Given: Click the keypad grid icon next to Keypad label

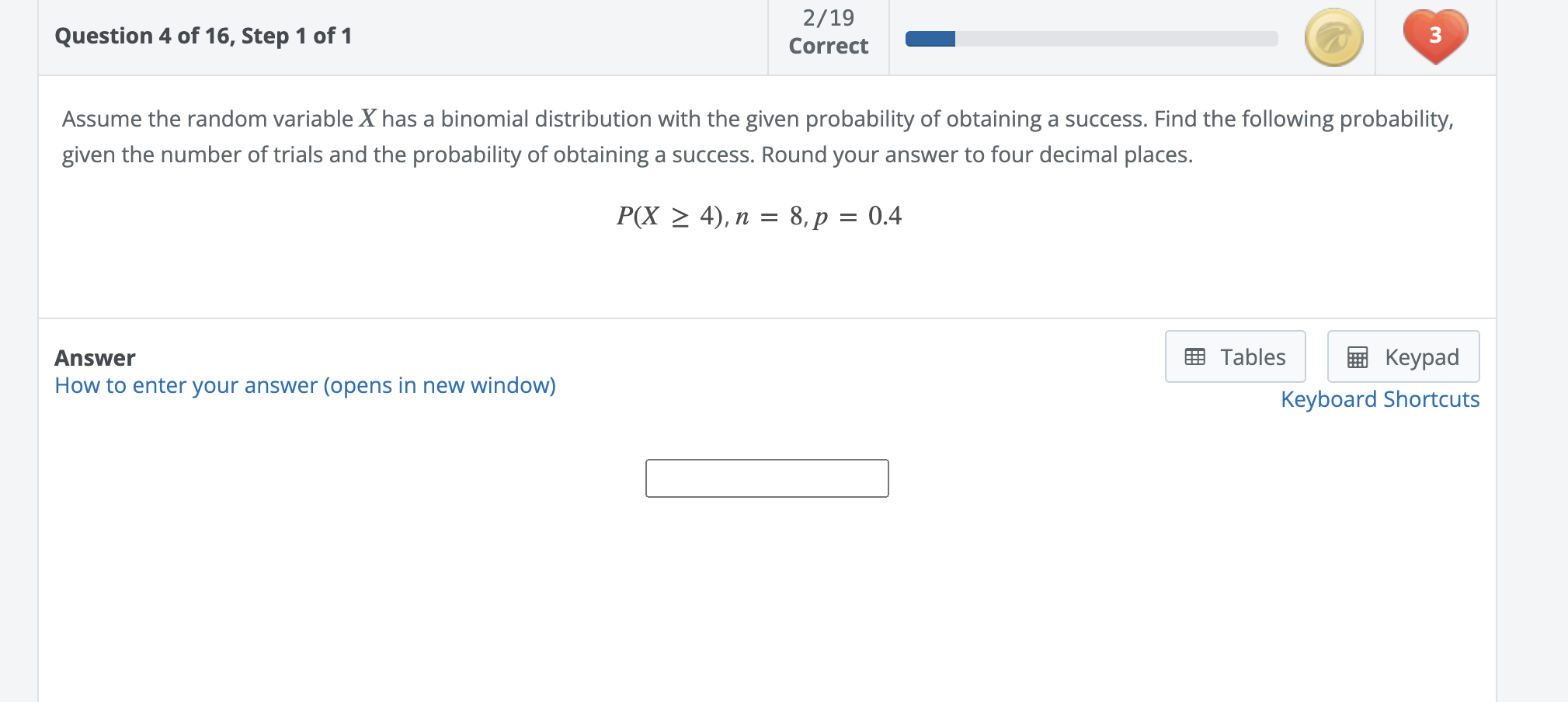Looking at the screenshot, I should coord(1358,357).
